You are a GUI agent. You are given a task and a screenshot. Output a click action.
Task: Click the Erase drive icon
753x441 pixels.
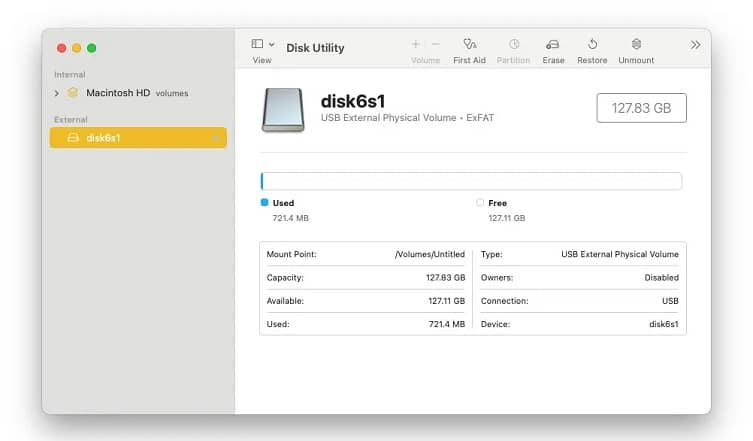[x=553, y=45]
